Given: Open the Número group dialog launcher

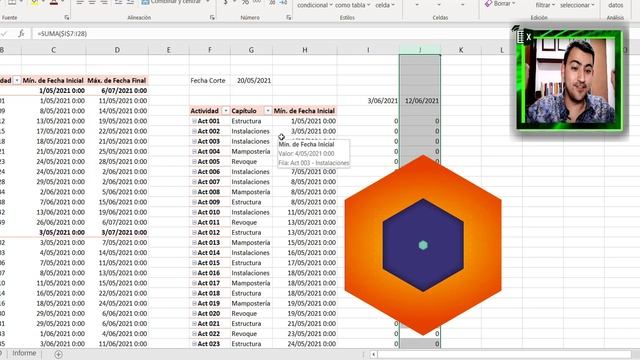Looking at the screenshot, I should coord(289,18).
